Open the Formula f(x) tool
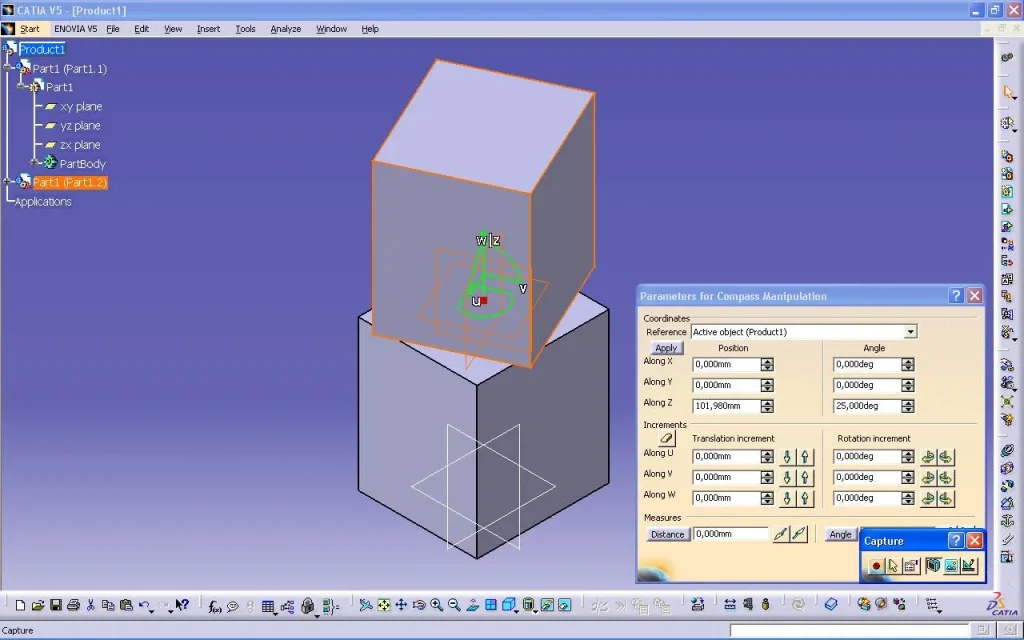Image resolution: width=1024 pixels, height=640 pixels. [x=215, y=607]
